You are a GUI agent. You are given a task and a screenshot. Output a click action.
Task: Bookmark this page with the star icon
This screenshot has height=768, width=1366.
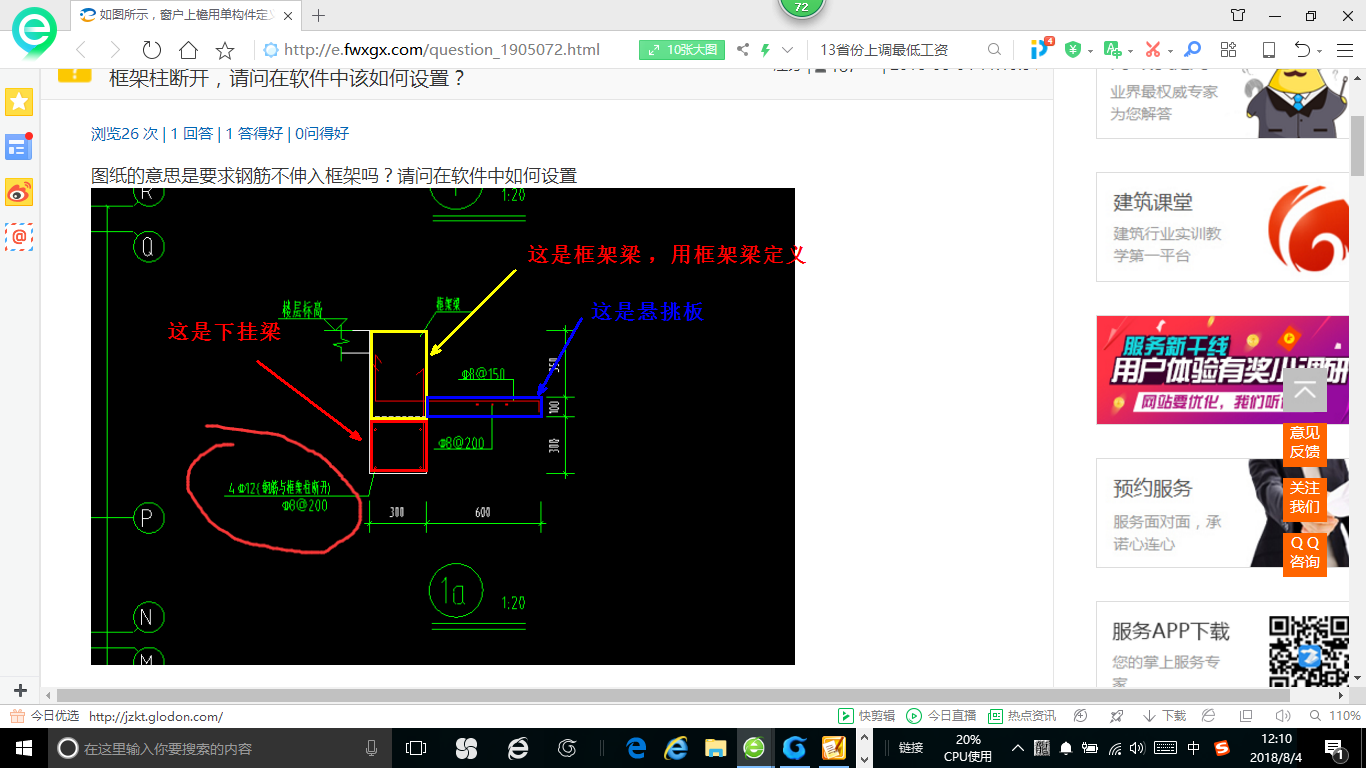[x=225, y=50]
